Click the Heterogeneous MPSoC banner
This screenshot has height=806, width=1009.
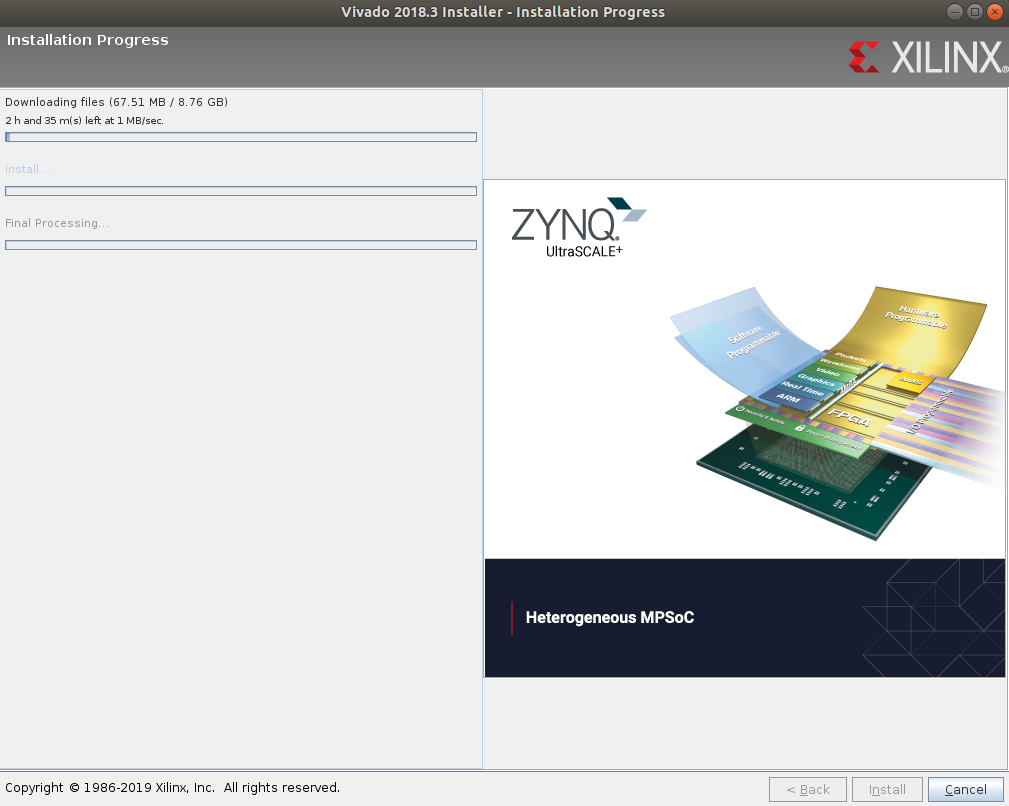[610, 617]
